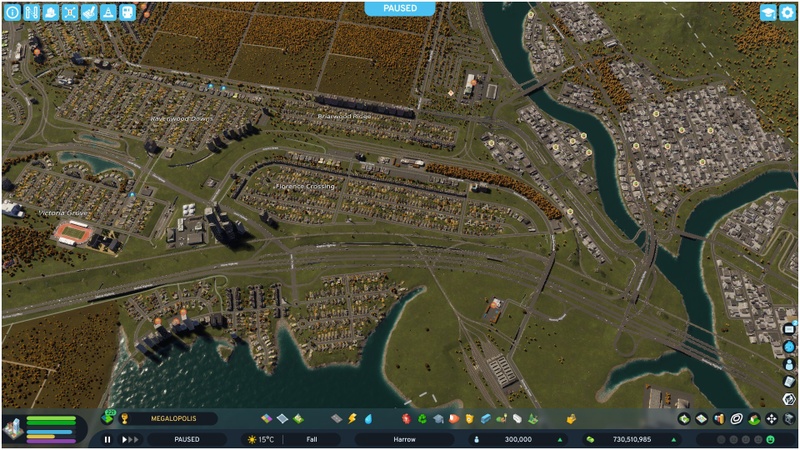Open the Education menu
800x450 pixels.
(438, 419)
